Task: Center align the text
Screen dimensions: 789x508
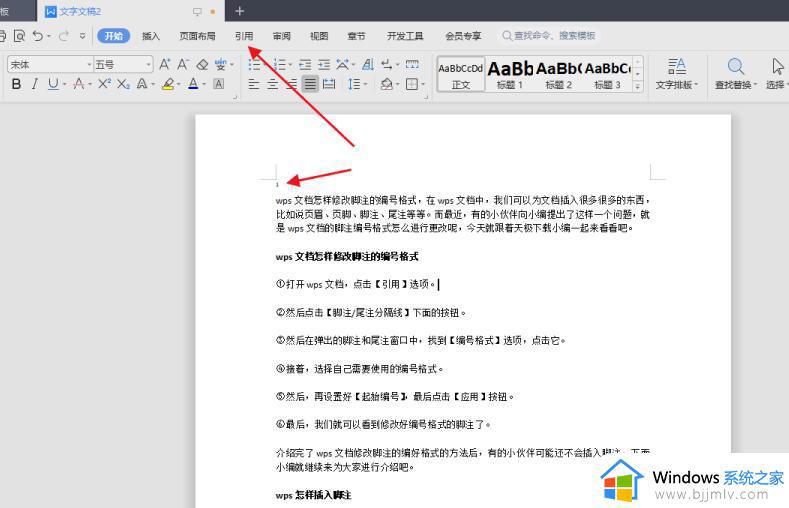Action: pyautogui.click(x=273, y=84)
